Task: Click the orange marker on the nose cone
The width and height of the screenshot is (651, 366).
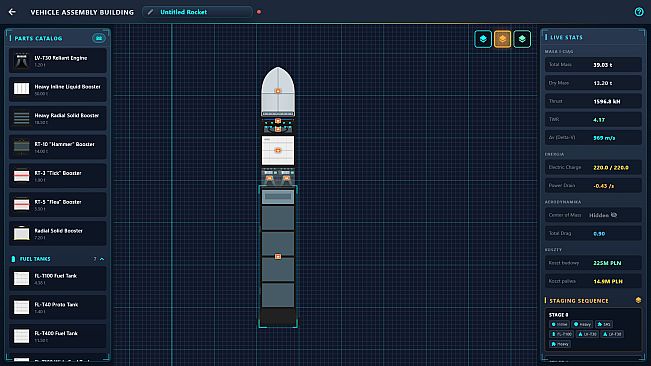Action: (278, 91)
